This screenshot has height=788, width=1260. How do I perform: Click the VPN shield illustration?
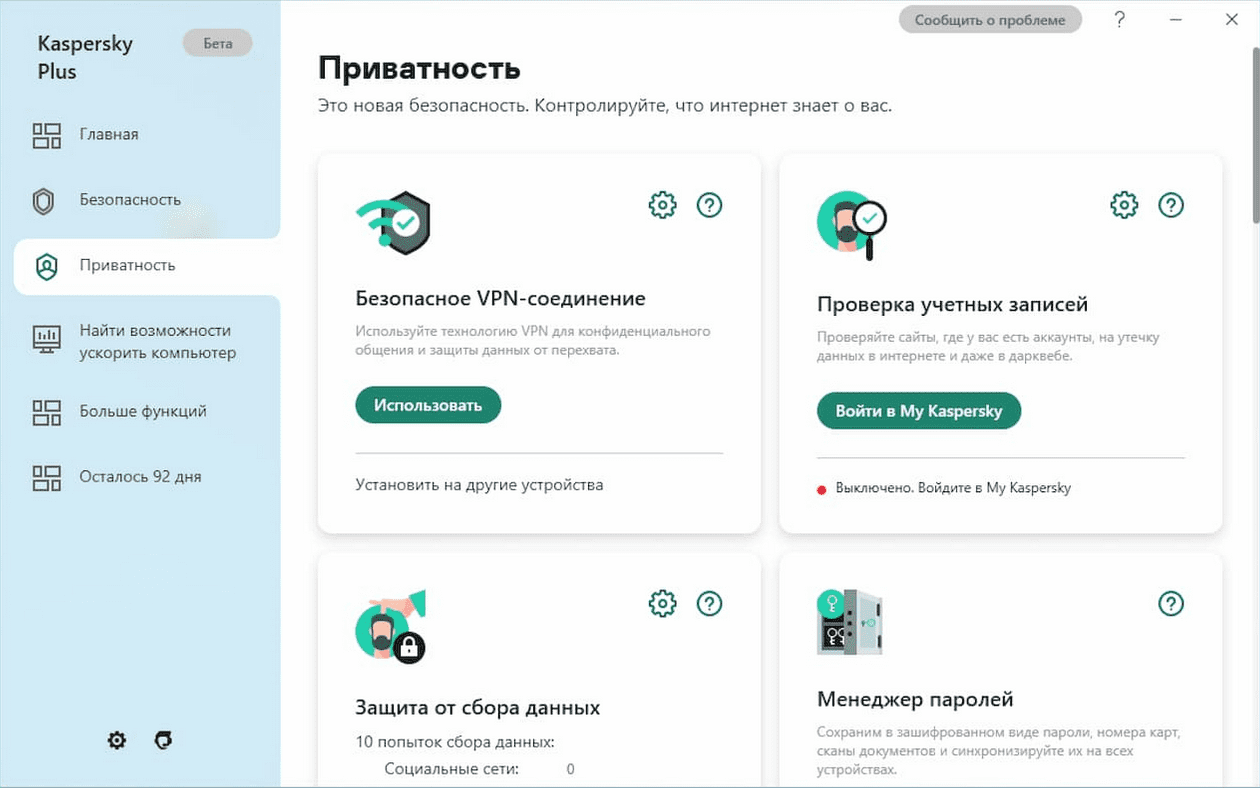tap(393, 223)
